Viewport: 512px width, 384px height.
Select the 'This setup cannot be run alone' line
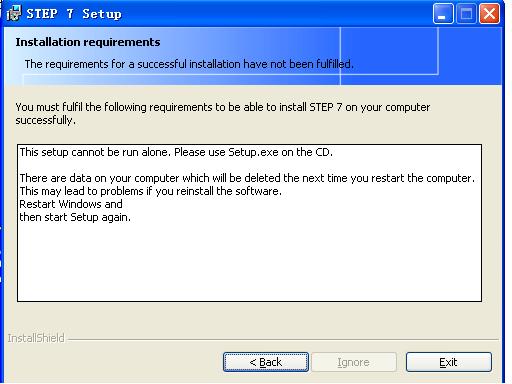(176, 152)
